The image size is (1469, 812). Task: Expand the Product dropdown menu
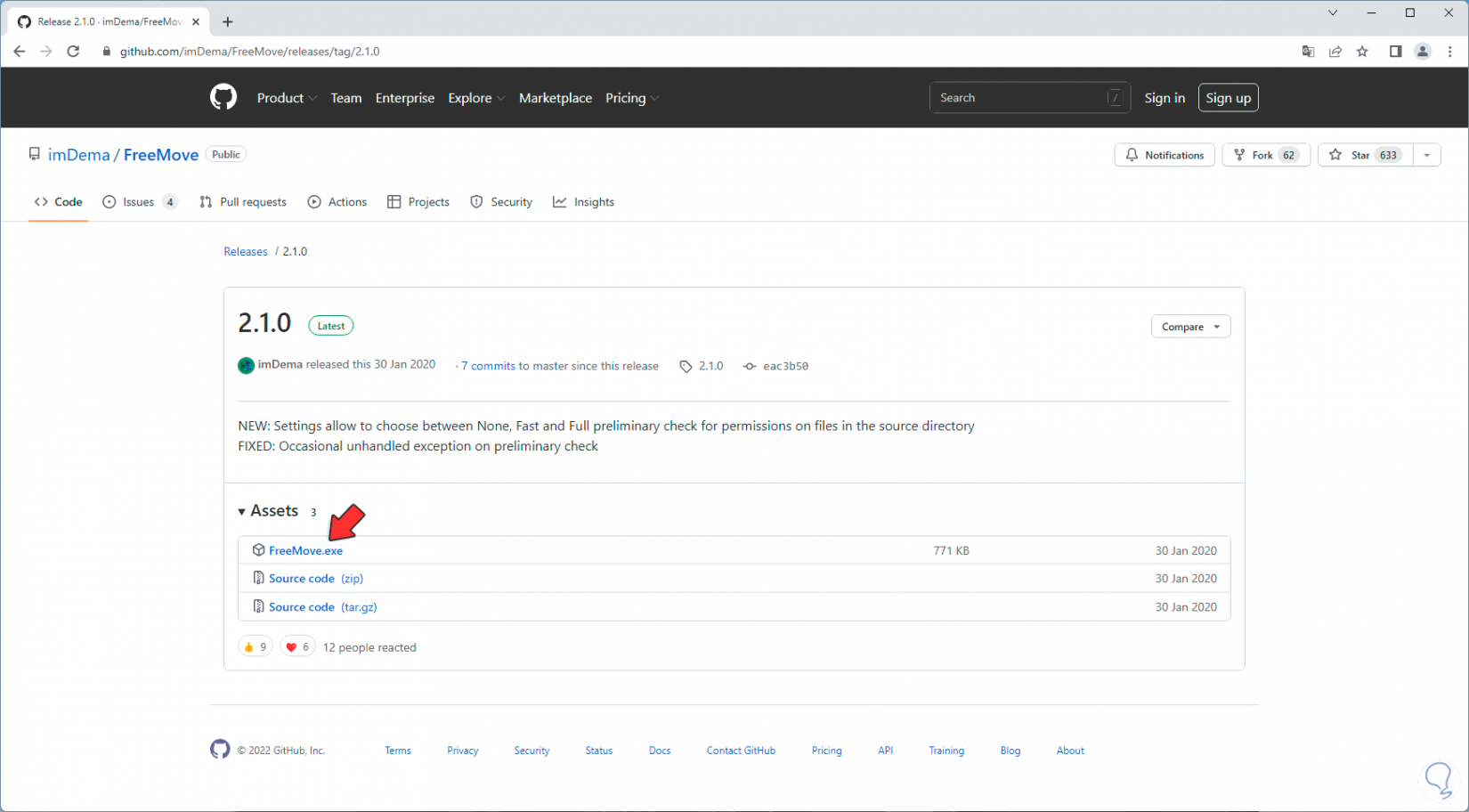[x=287, y=98]
